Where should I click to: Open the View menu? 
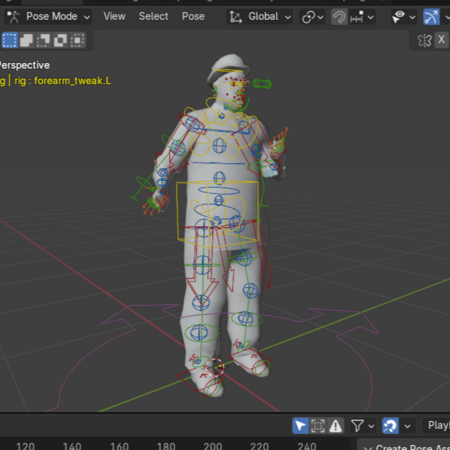point(114,16)
